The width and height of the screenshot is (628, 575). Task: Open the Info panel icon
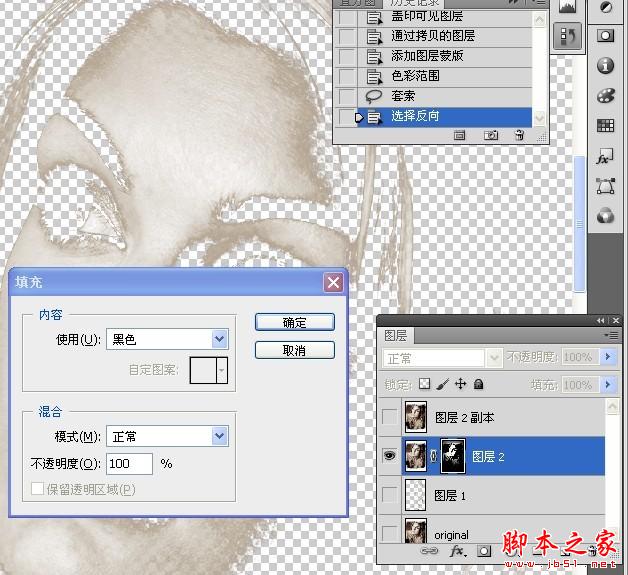pos(605,66)
